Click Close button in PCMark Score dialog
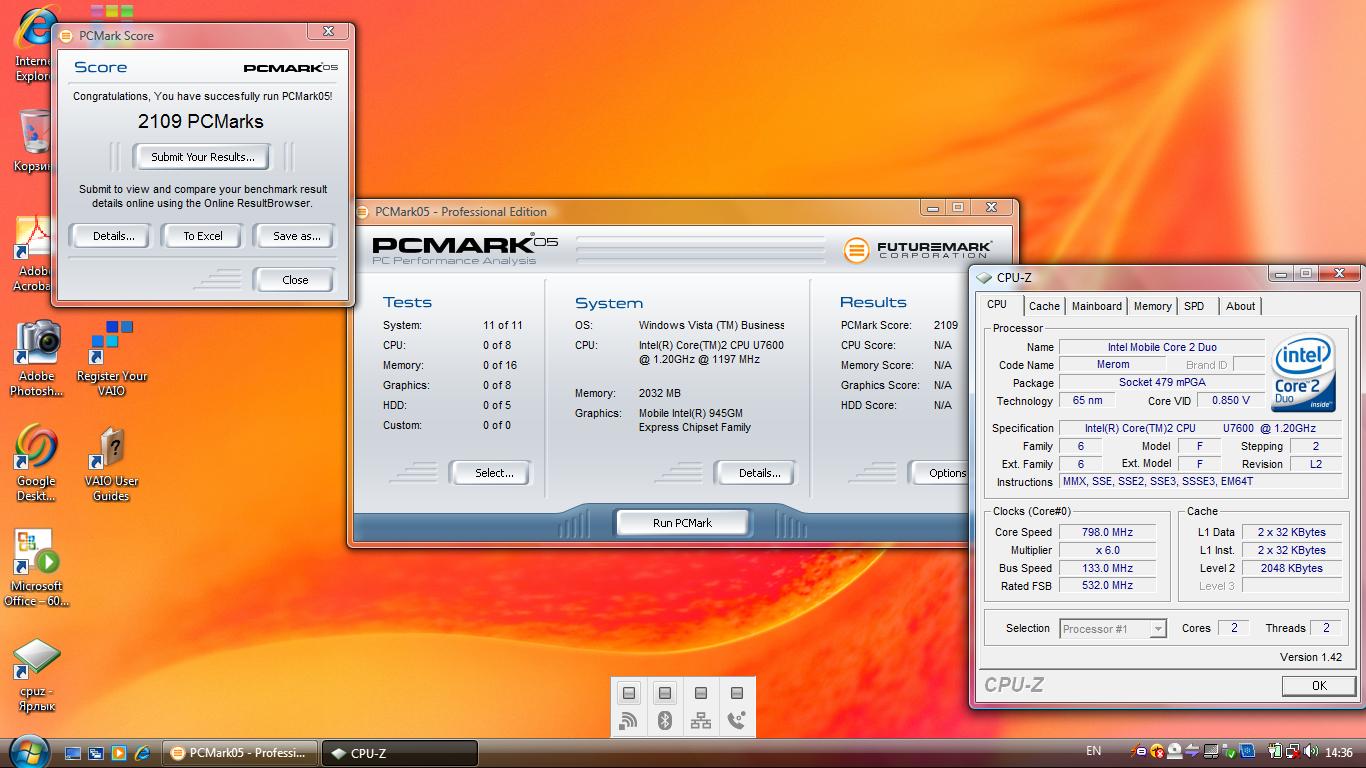The image size is (1366, 768). coord(295,280)
